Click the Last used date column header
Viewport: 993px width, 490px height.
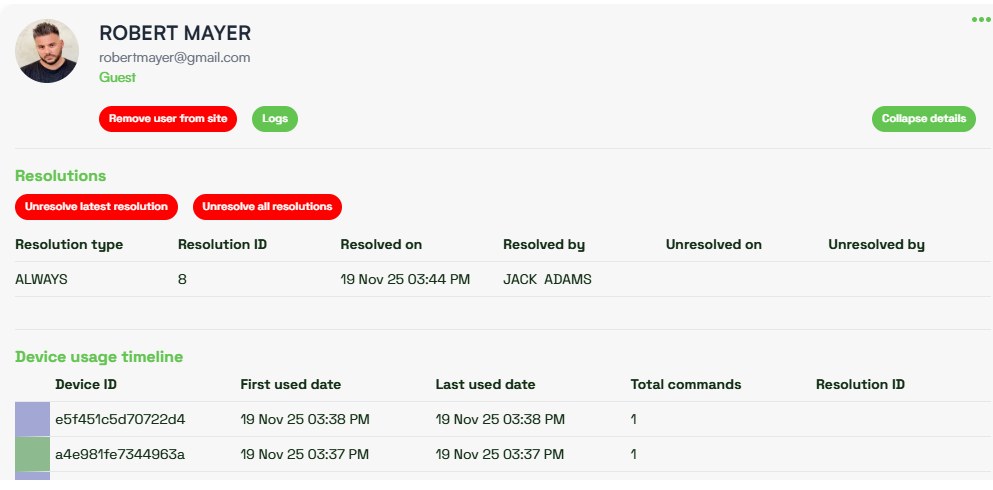pos(485,385)
